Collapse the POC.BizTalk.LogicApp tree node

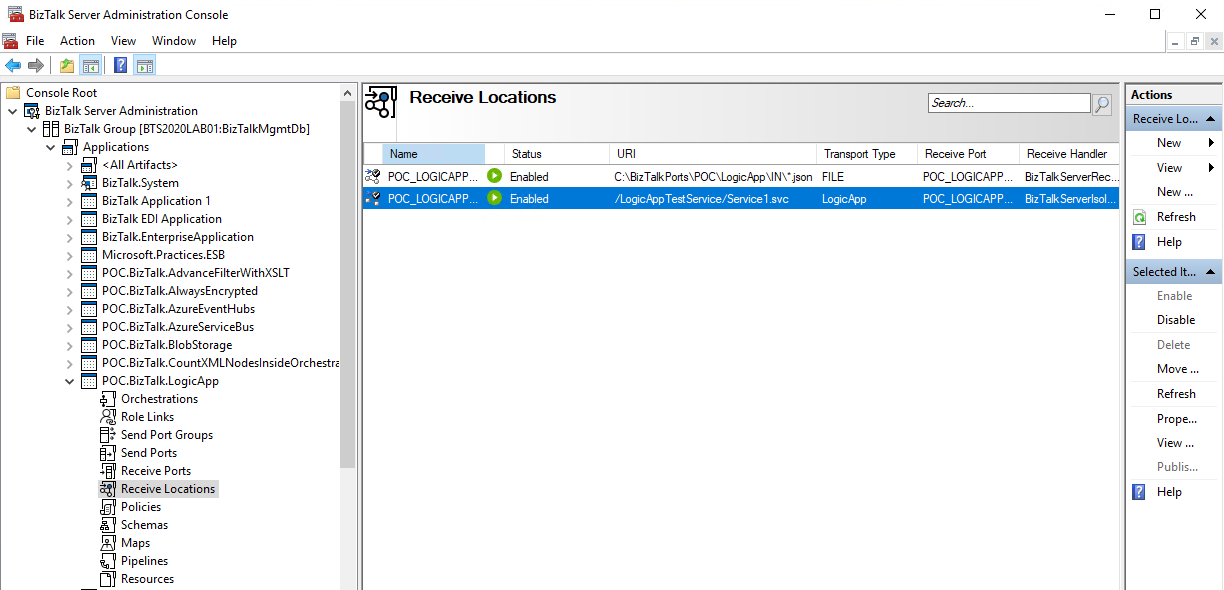tap(70, 381)
